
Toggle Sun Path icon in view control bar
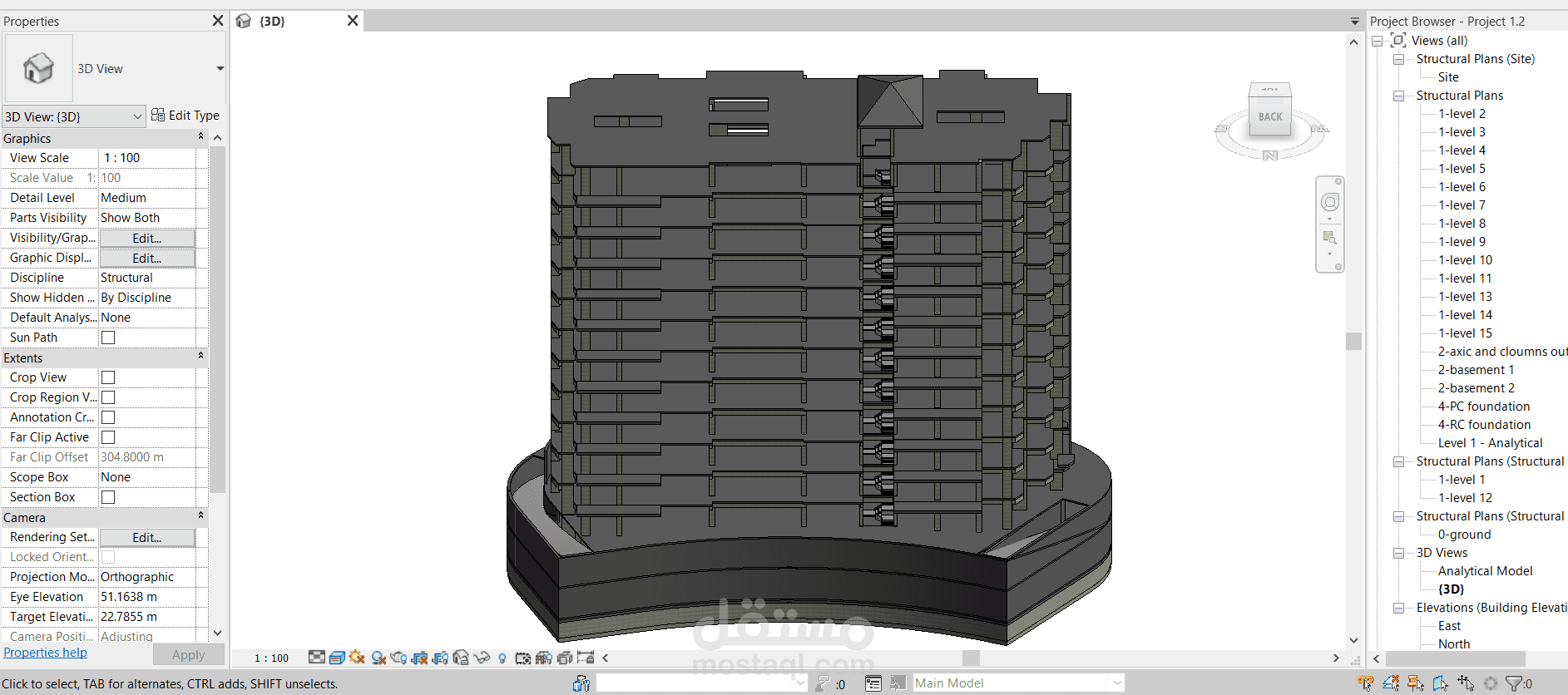point(358,657)
